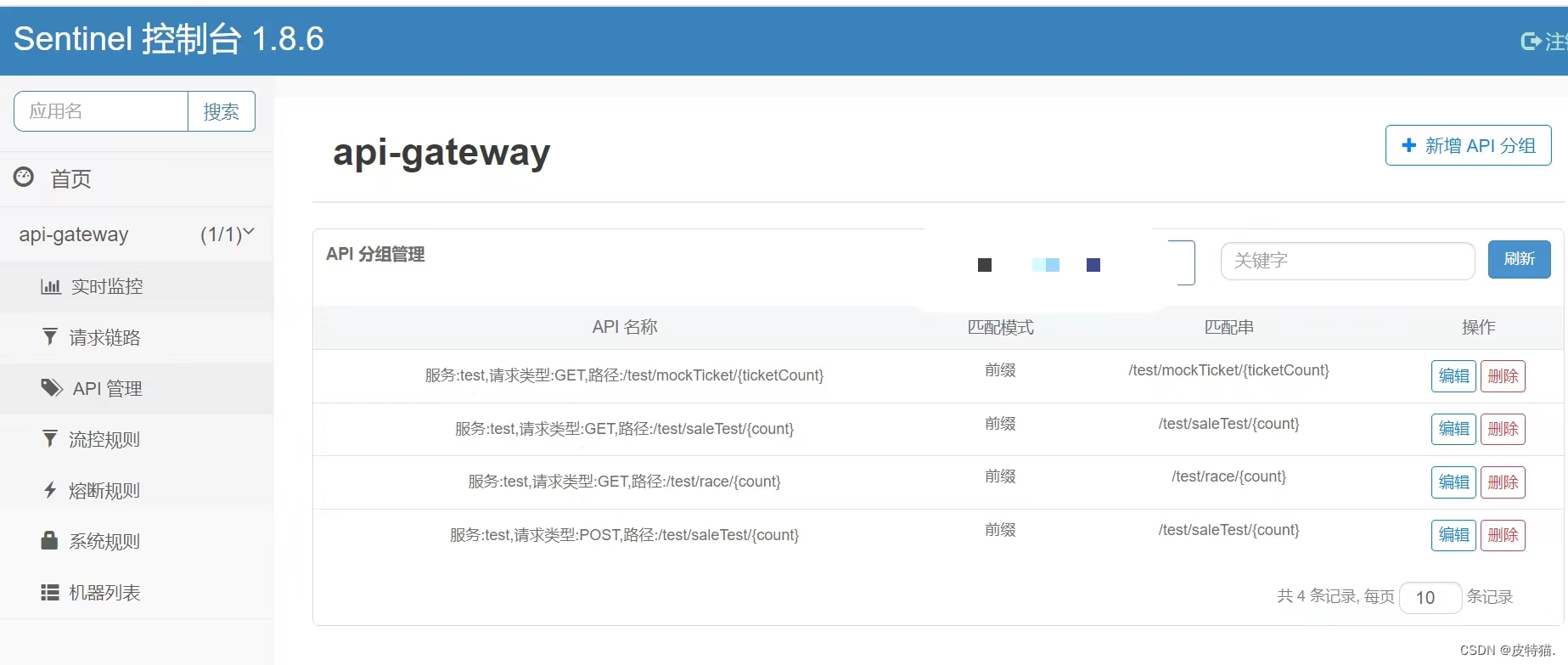This screenshot has width=1568, height=665.
Task: Edit the GET saleTest API group
Action: coord(1453,429)
